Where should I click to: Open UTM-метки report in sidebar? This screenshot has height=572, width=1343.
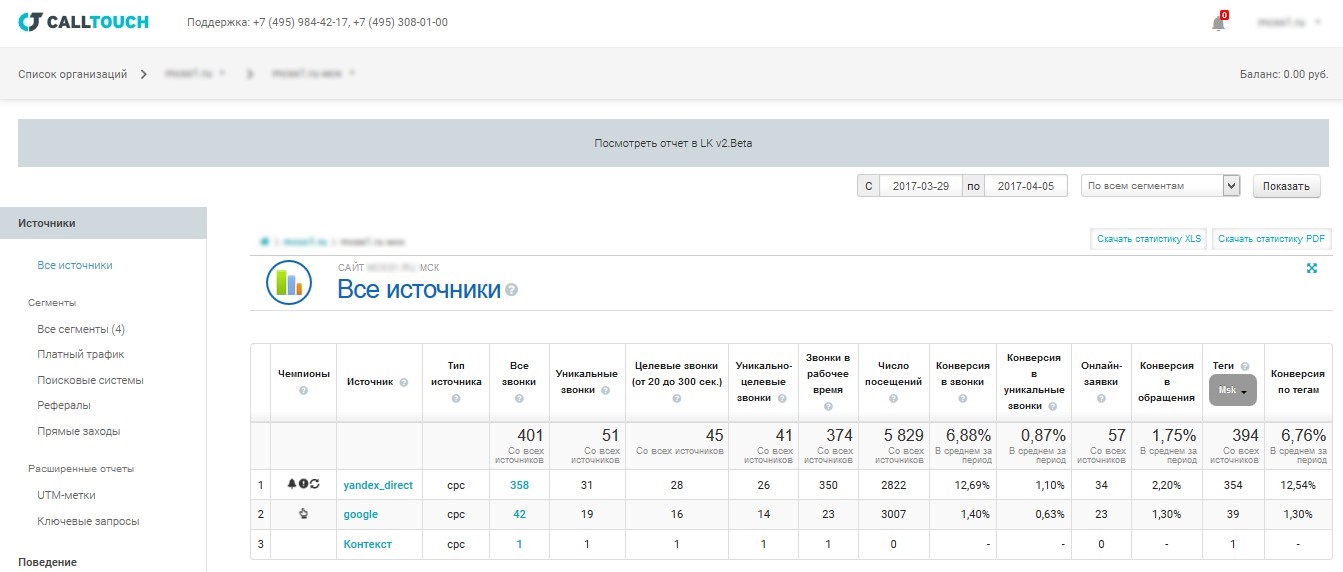[x=66, y=495]
